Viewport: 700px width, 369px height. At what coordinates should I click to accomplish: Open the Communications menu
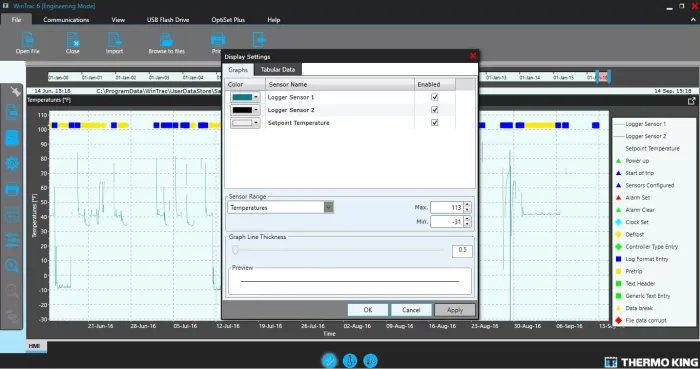[x=66, y=20]
